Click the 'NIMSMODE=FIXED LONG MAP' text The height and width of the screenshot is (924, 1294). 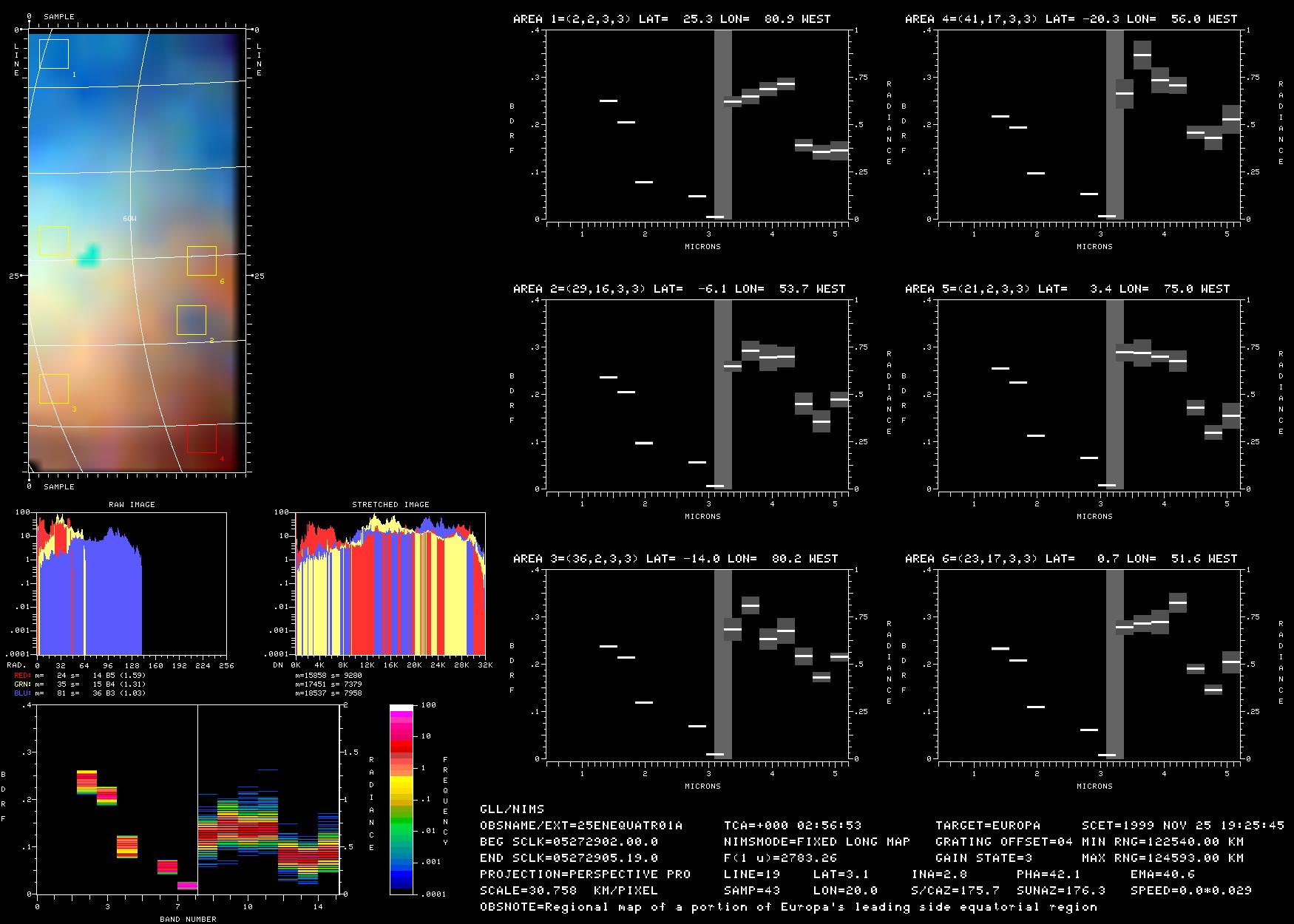pos(817,842)
